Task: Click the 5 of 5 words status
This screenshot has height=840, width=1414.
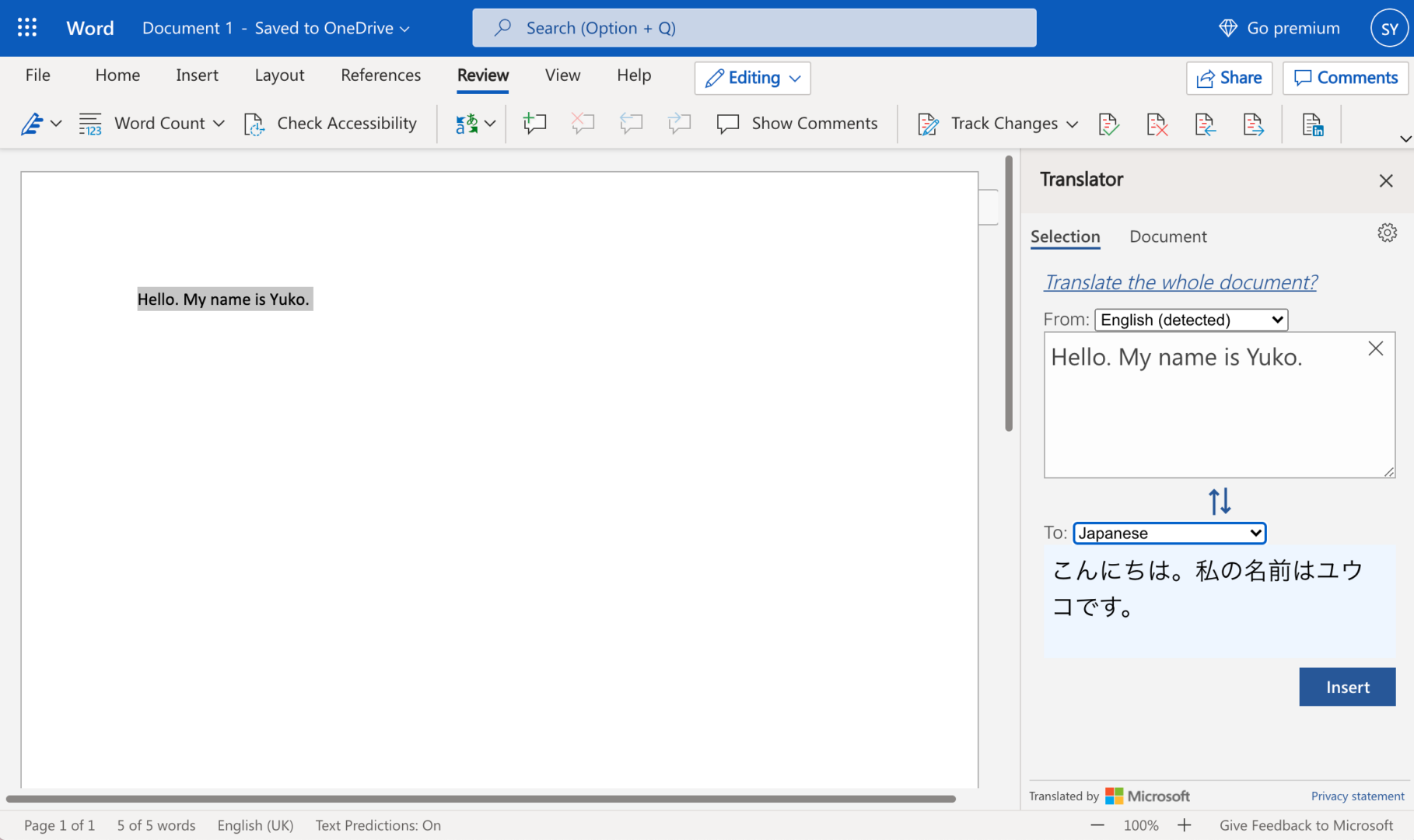Action: click(156, 825)
